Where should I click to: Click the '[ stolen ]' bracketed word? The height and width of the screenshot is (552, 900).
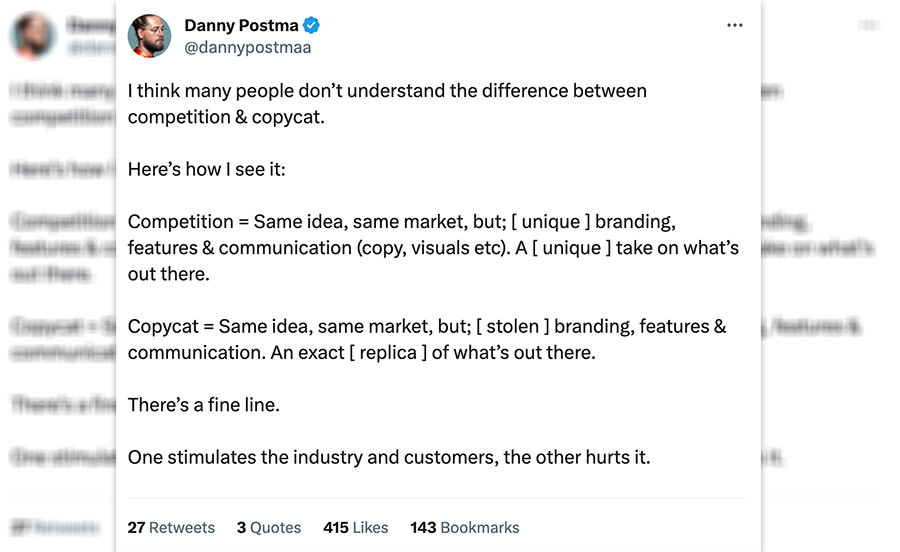(513, 326)
